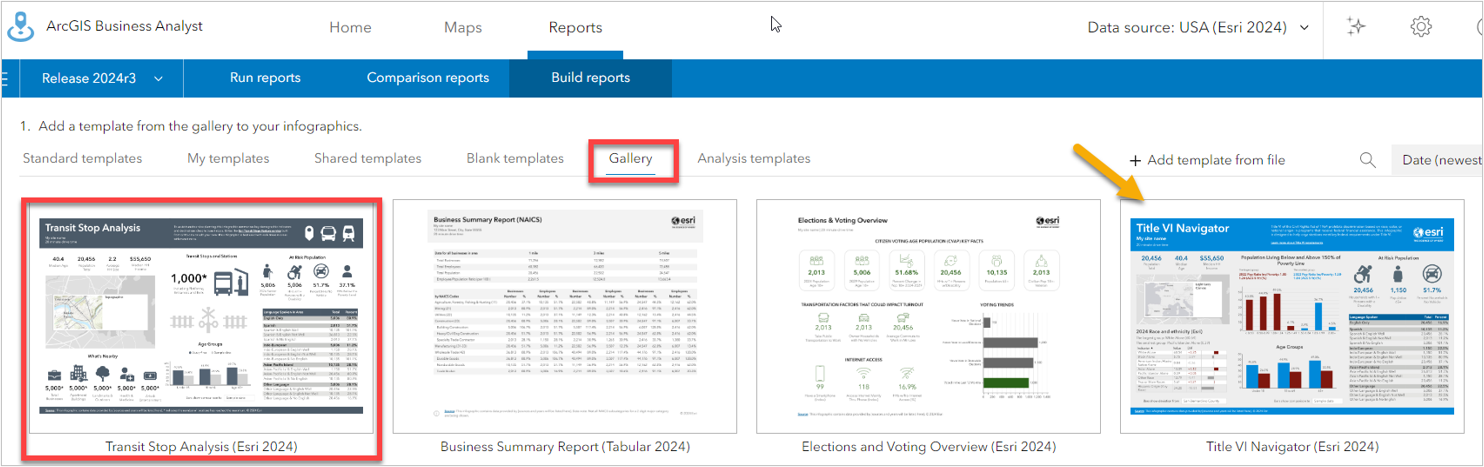Open the Comparison reports tab

point(427,78)
